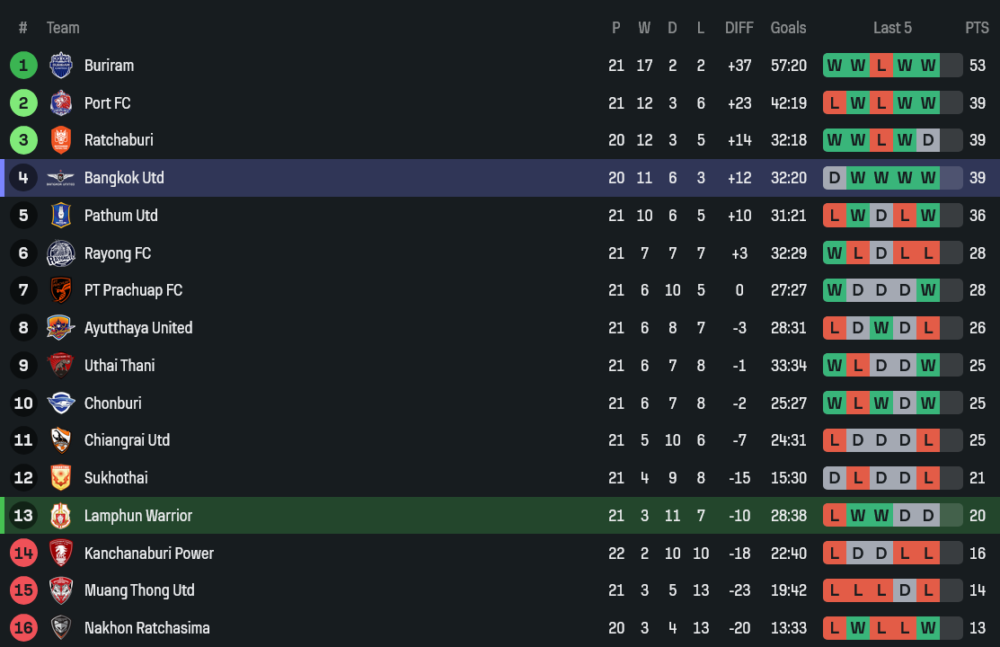Screen dimensions: 1000x647
Task: Click the Sukhothai team badge
Action: (x=61, y=478)
